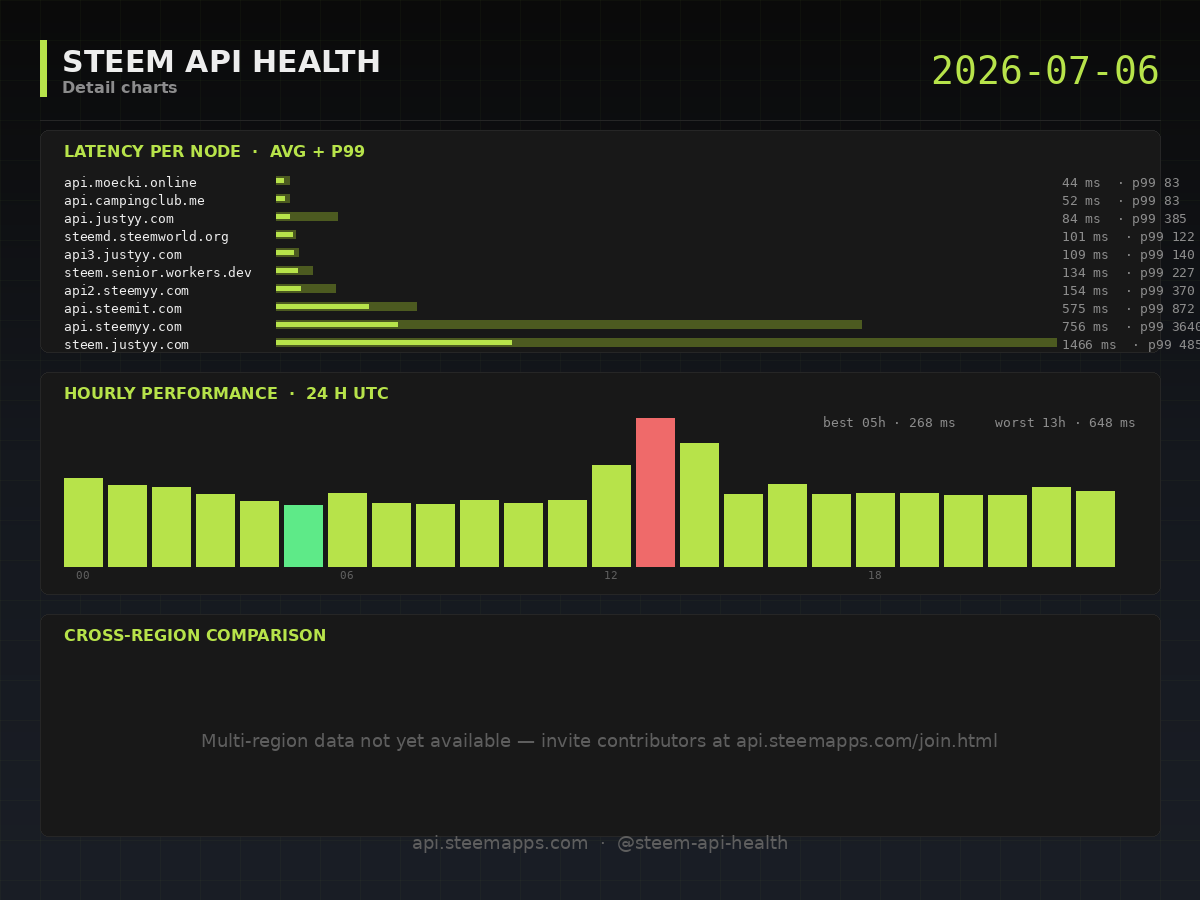Click the 154 ms p99 370 value
Image resolution: width=1200 pixels, height=900 pixels.
coord(1129,291)
